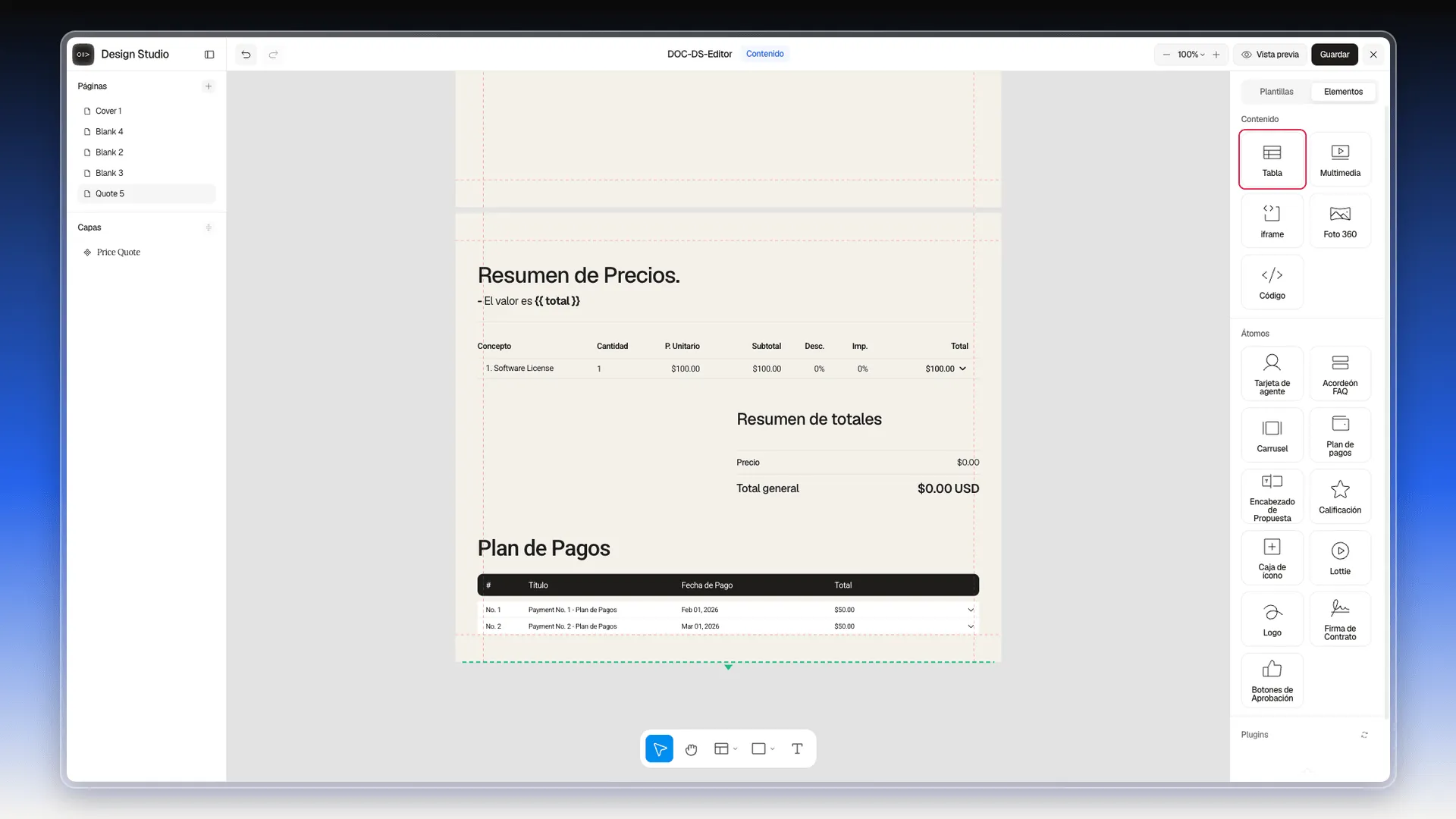The height and width of the screenshot is (819, 1456).
Task: Redo the last action
Action: click(x=273, y=55)
